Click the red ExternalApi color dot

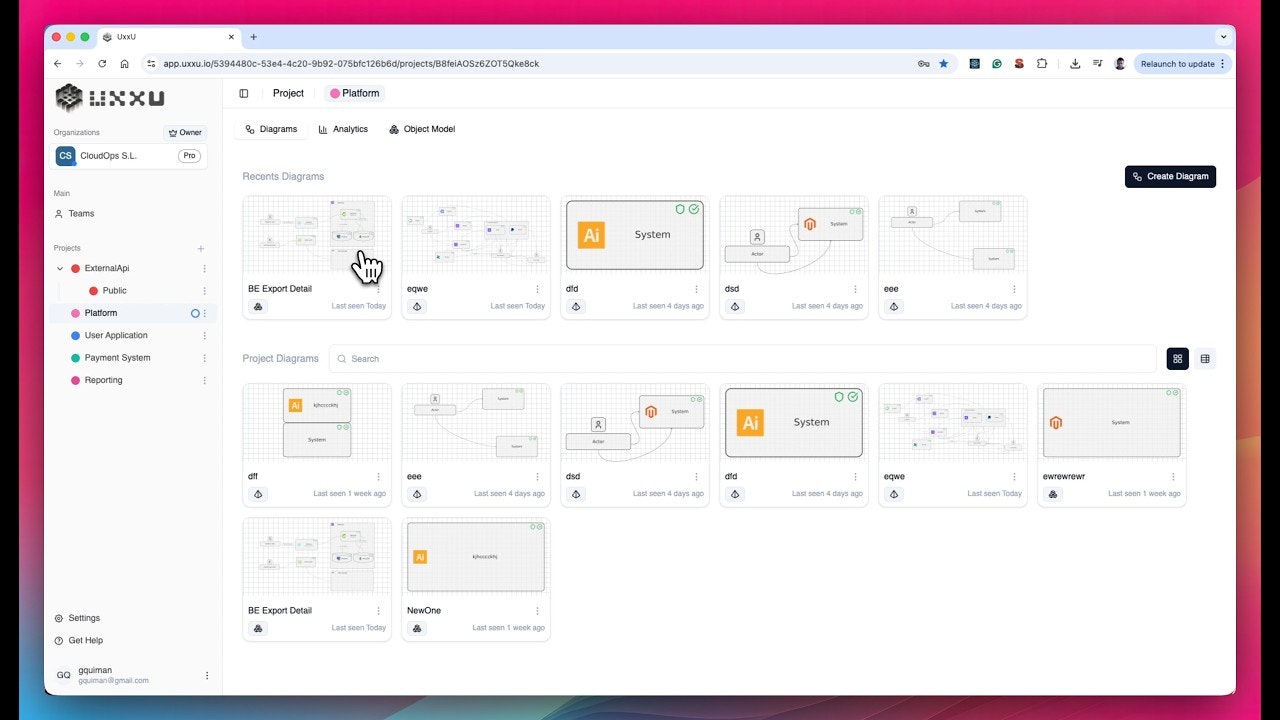coord(75,268)
